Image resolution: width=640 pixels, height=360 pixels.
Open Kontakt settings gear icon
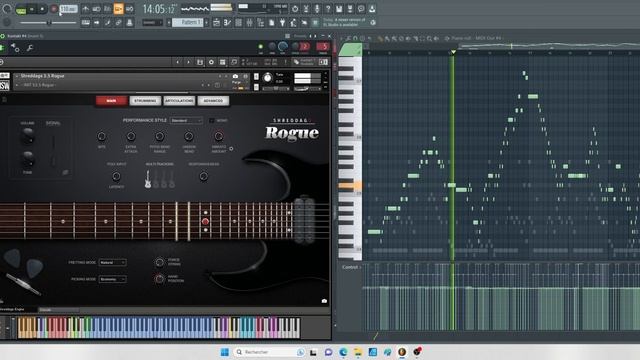click(x=211, y=62)
